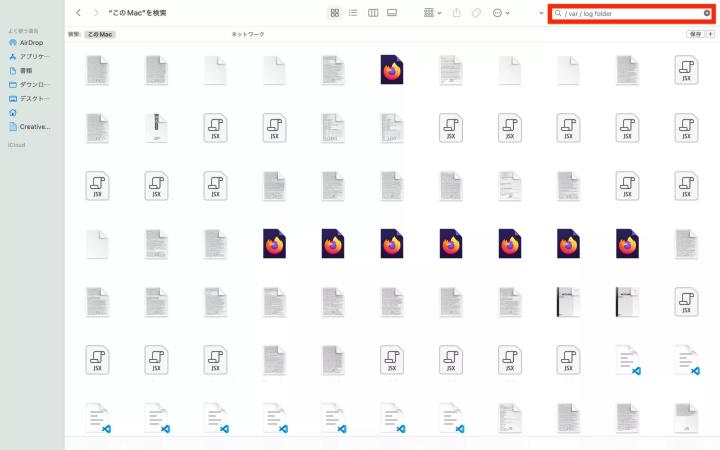The image size is (720, 450).
Task: Open アプリケーション in the sidebar
Action: coord(29,56)
